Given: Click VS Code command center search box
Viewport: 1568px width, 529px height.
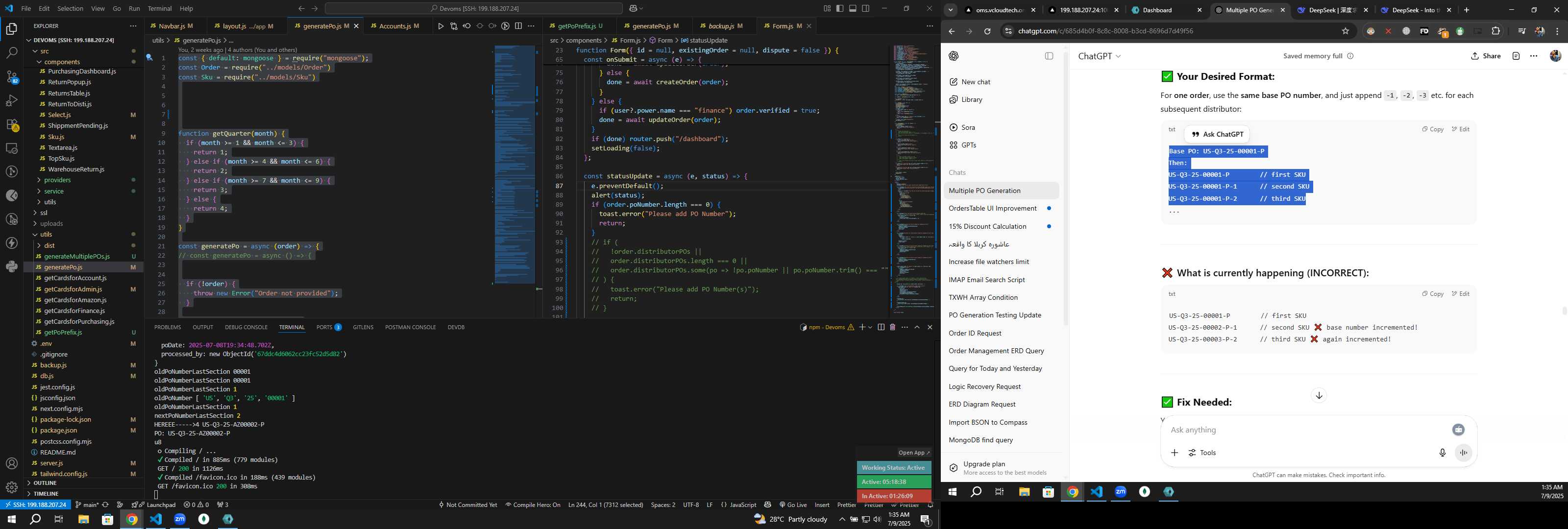Looking at the screenshot, I should tap(473, 8).
